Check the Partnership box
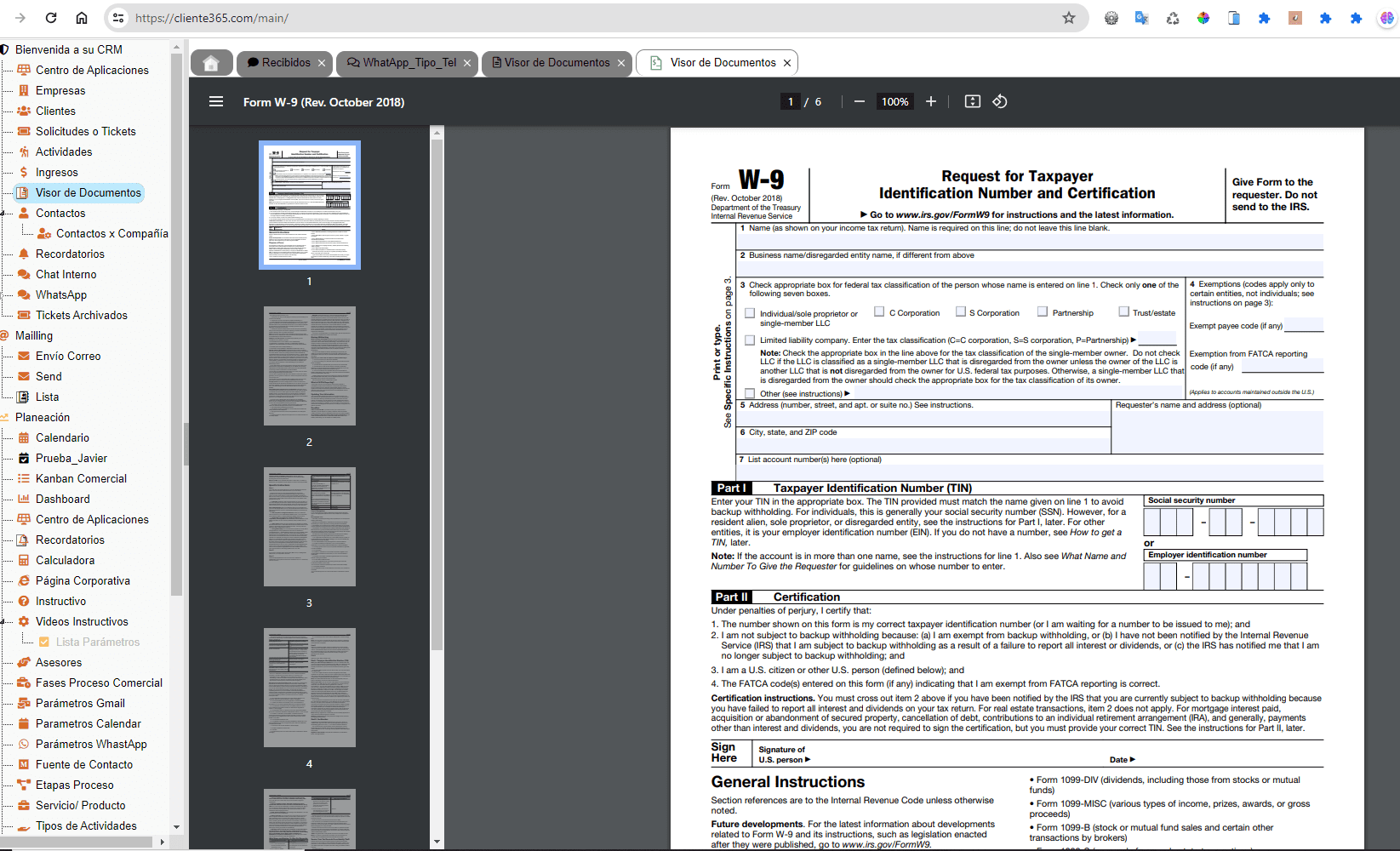 tap(1043, 311)
